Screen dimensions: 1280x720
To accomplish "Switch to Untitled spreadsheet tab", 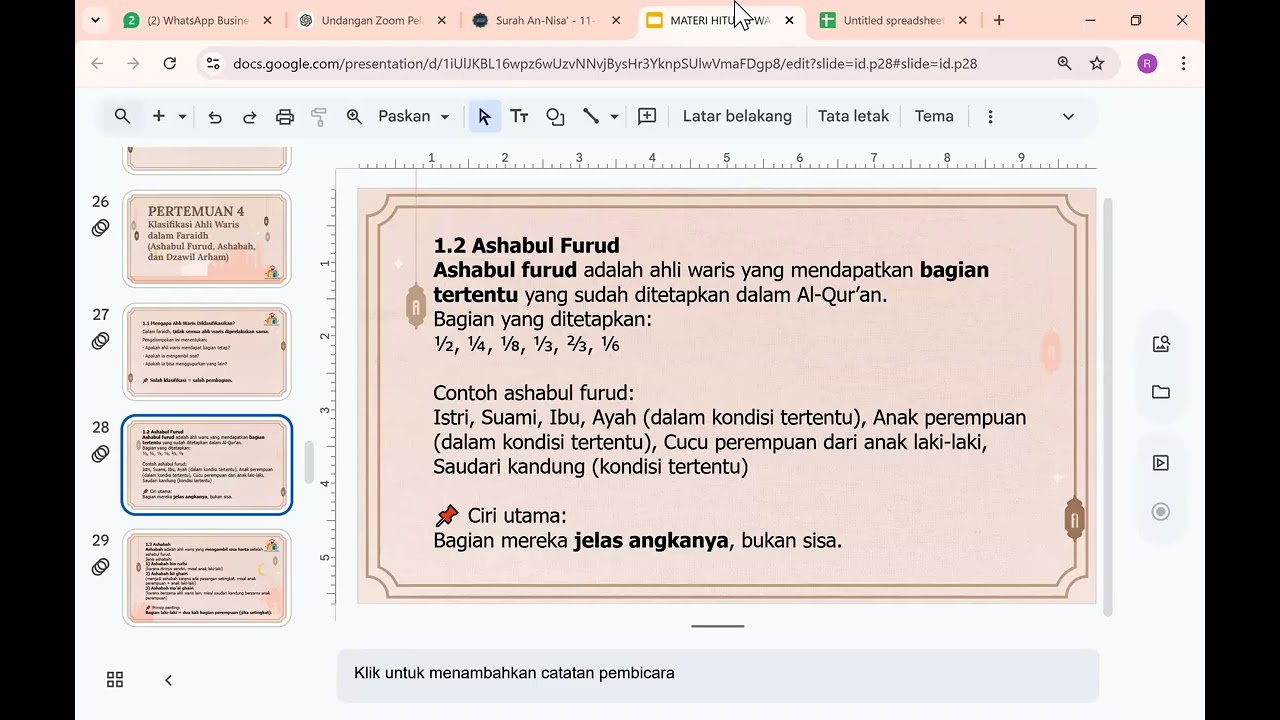I will click(893, 20).
